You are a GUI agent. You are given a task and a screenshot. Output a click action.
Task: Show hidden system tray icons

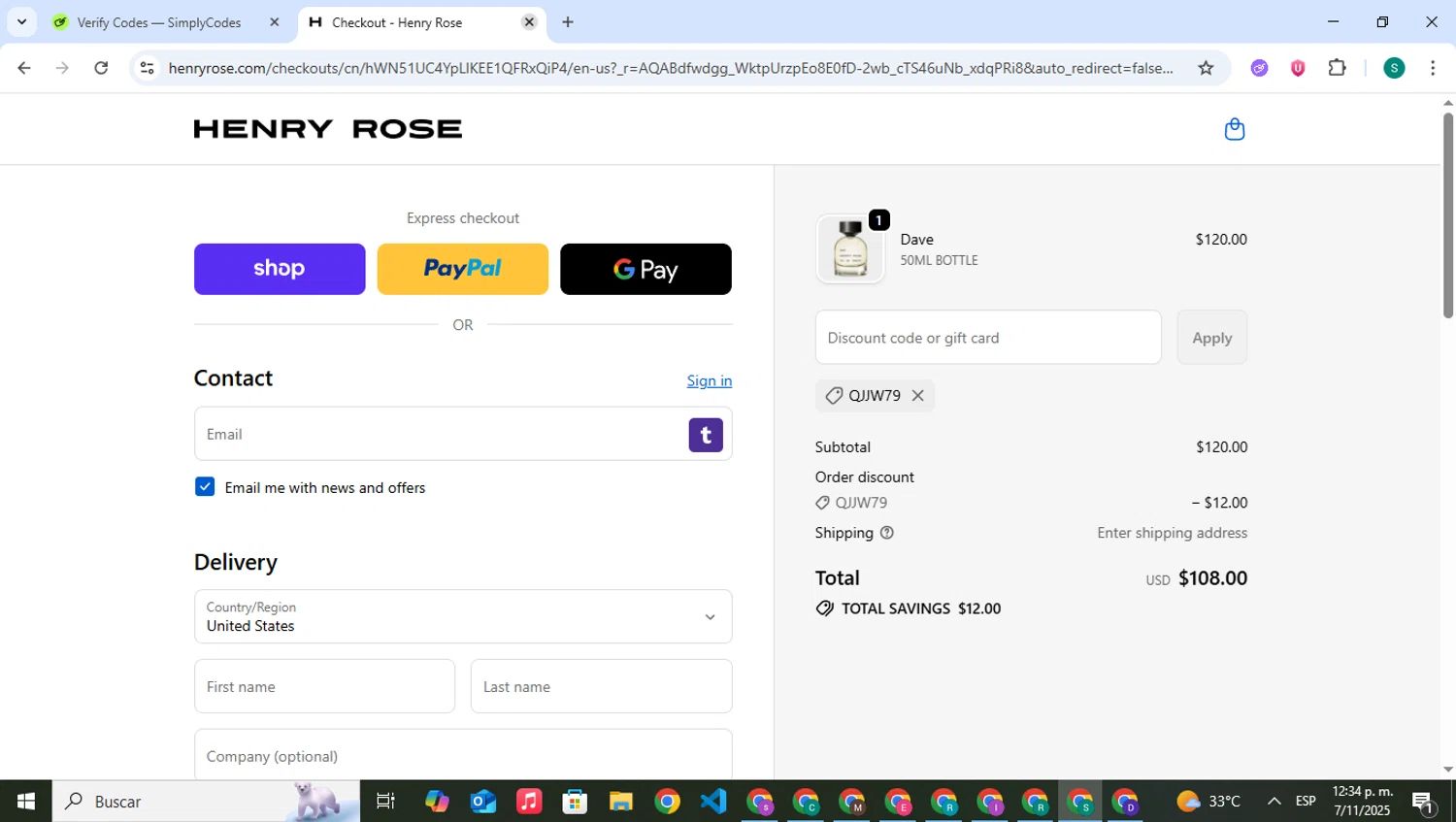pyautogui.click(x=1274, y=802)
